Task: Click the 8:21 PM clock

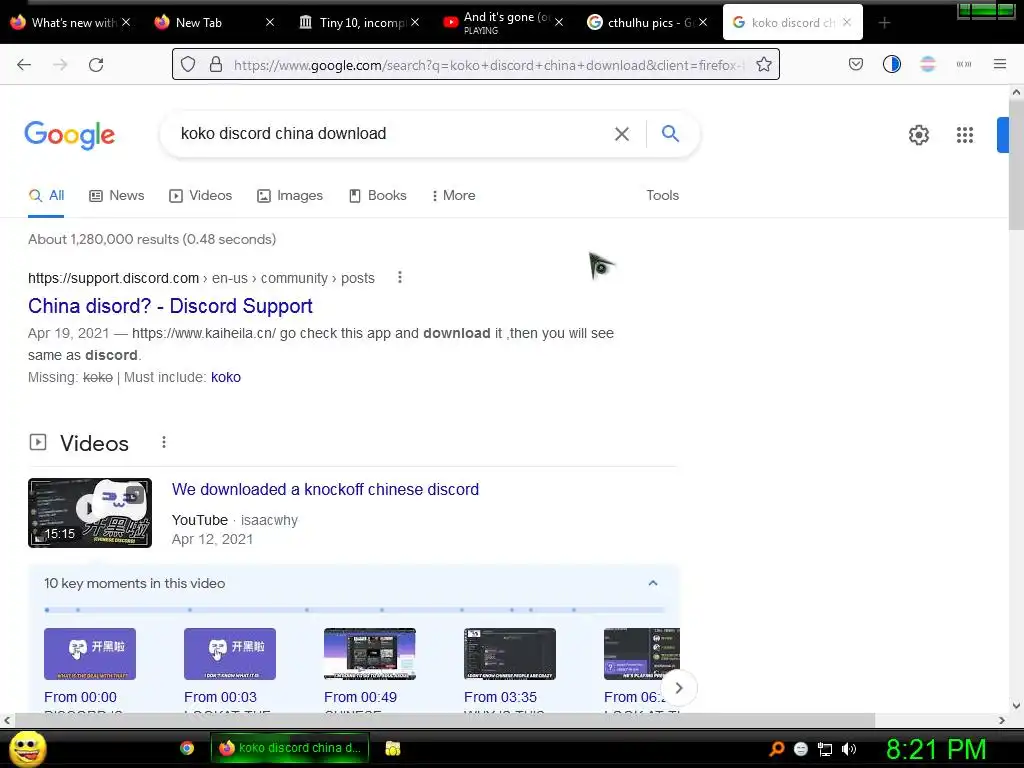Action: (936, 749)
